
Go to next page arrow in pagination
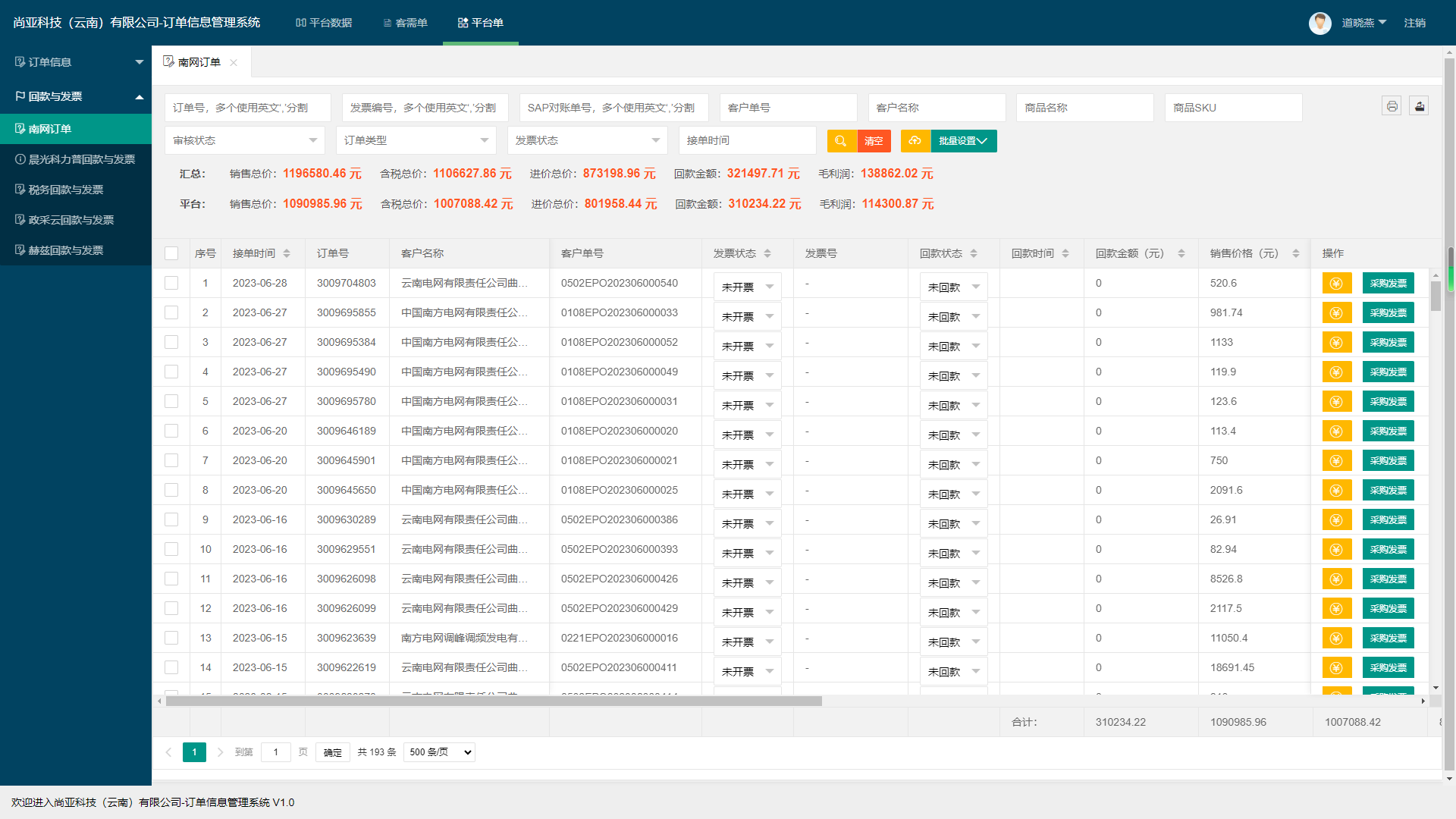[220, 752]
